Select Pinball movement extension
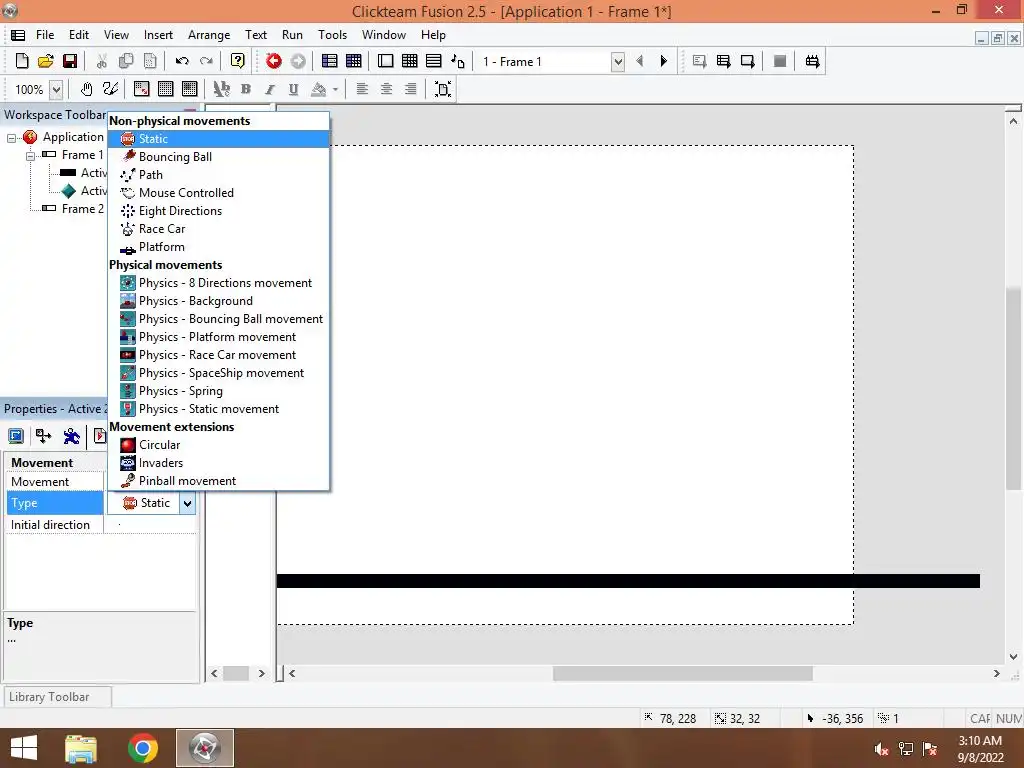The image size is (1024, 768). coord(219,481)
